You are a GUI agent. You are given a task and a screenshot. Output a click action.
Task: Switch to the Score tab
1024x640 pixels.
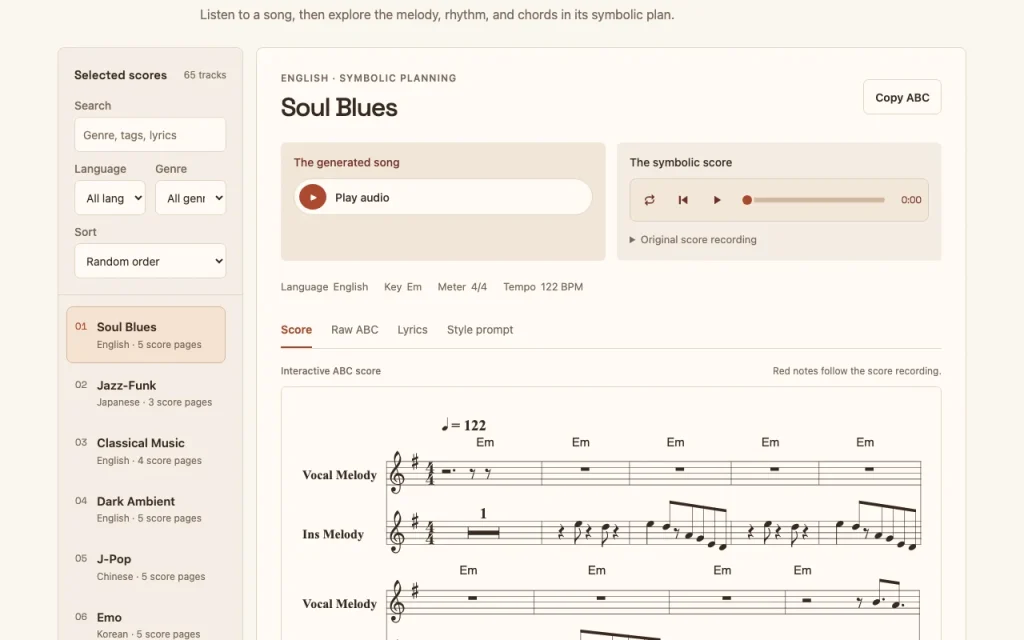296,330
